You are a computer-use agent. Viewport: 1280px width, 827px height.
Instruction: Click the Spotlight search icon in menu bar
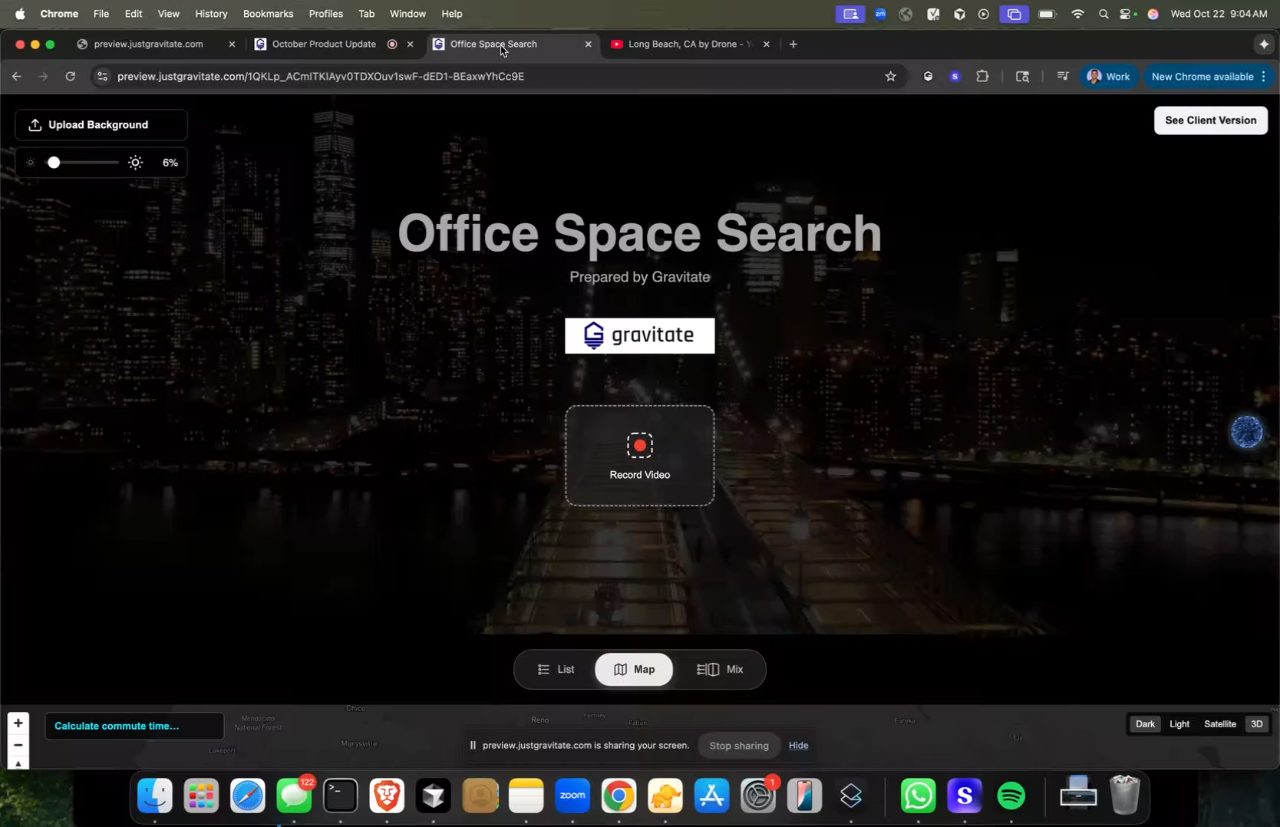tap(1103, 14)
